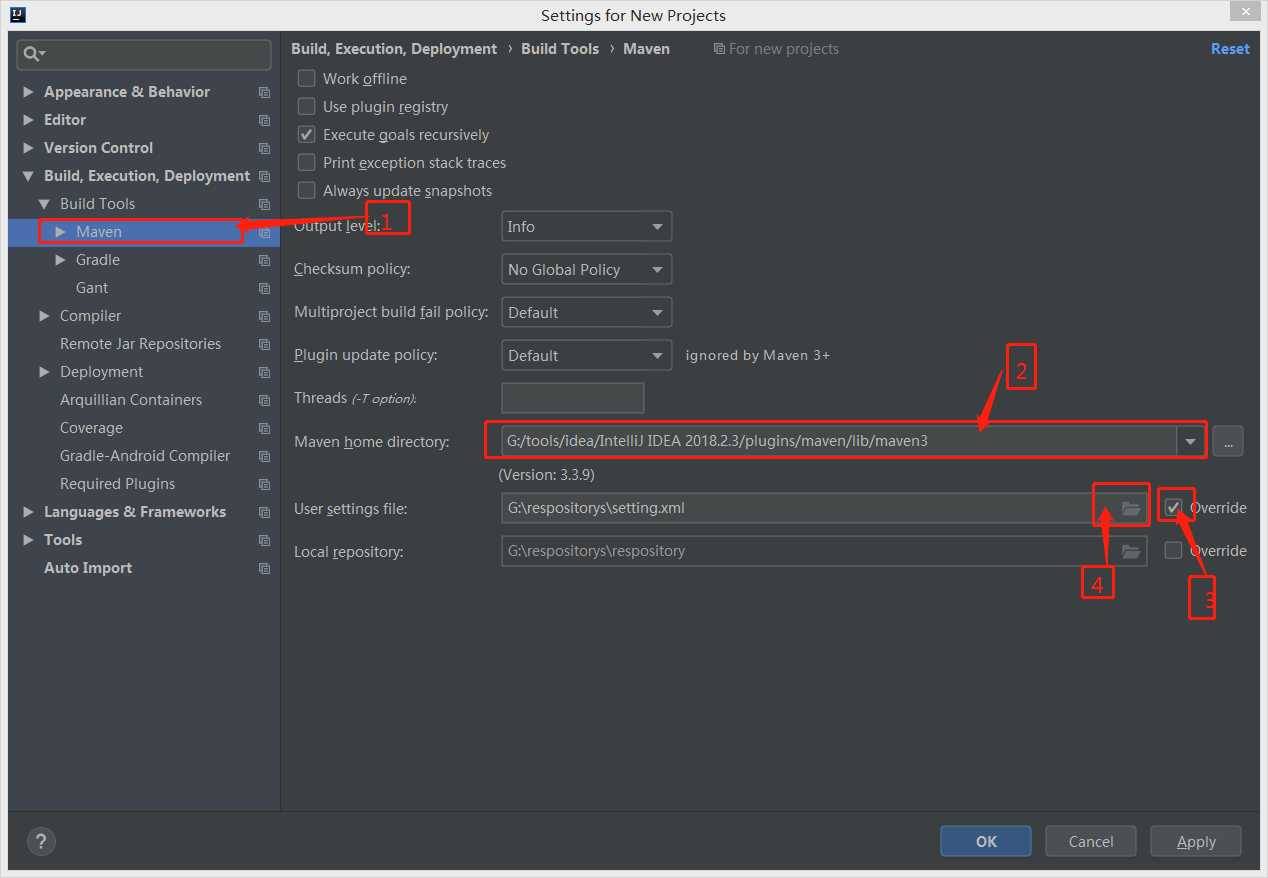1268x878 pixels.
Task: Click project-level icon next to Gant
Action: click(264, 288)
